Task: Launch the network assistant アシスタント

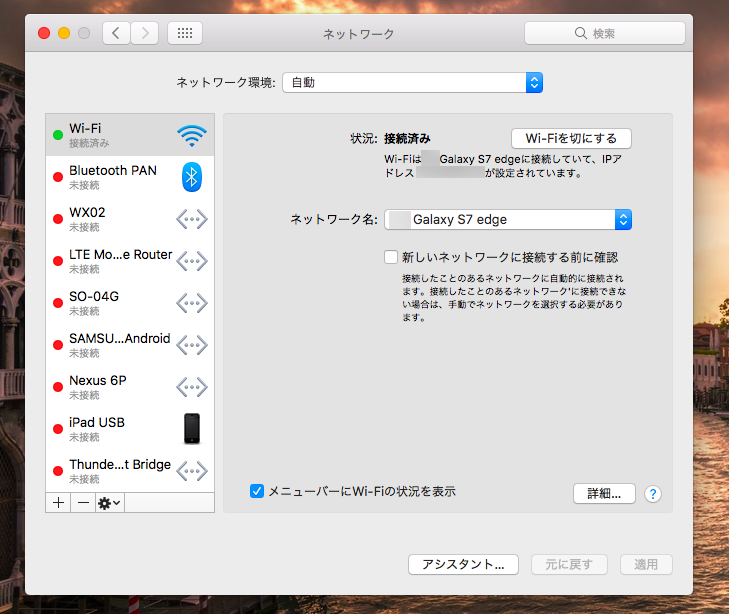Action: [463, 564]
